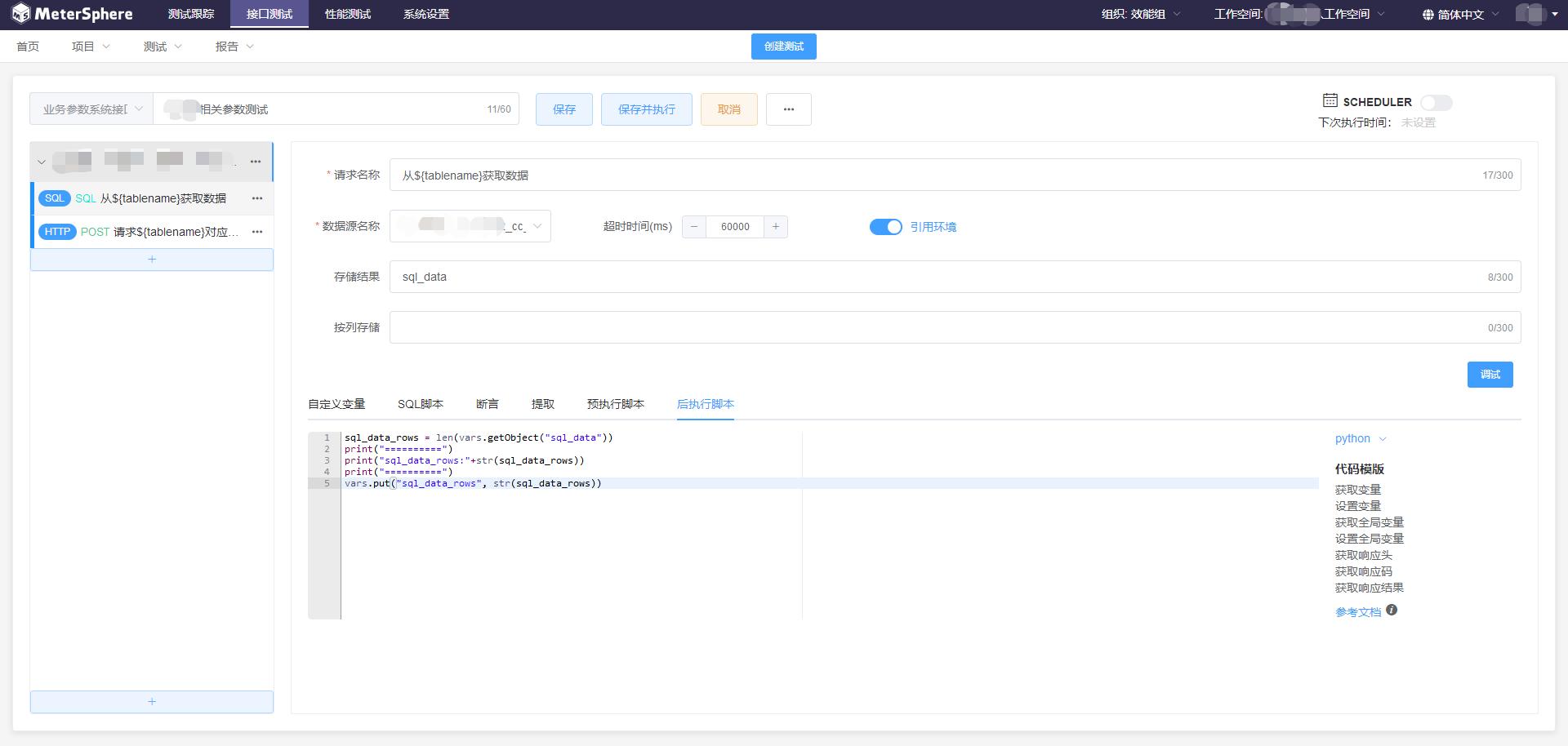Click the 保存并执行 button
The height and width of the screenshot is (746, 1568).
647,109
